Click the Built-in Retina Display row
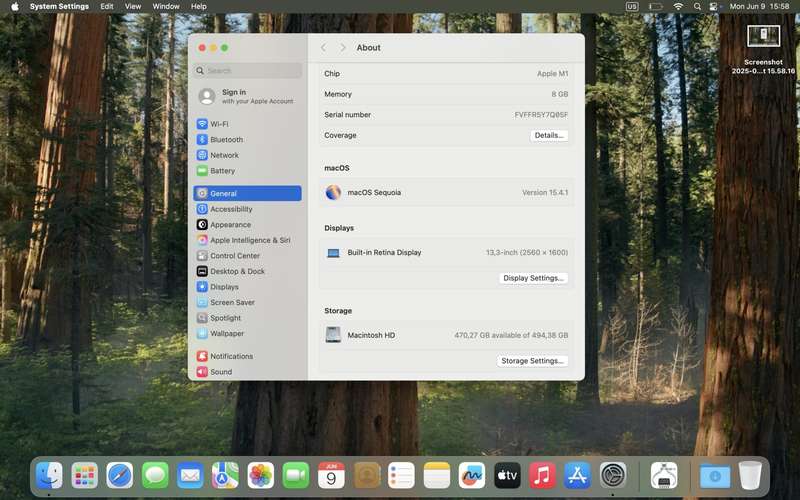 click(446, 253)
